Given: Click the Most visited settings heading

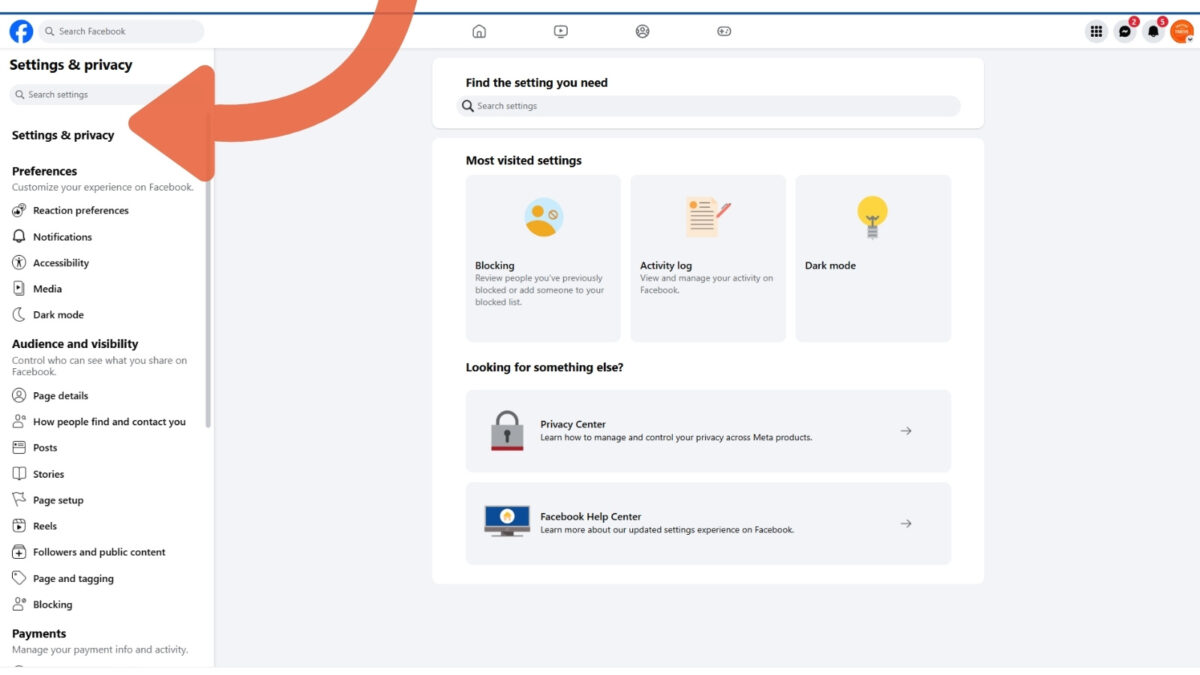Looking at the screenshot, I should tap(524, 160).
